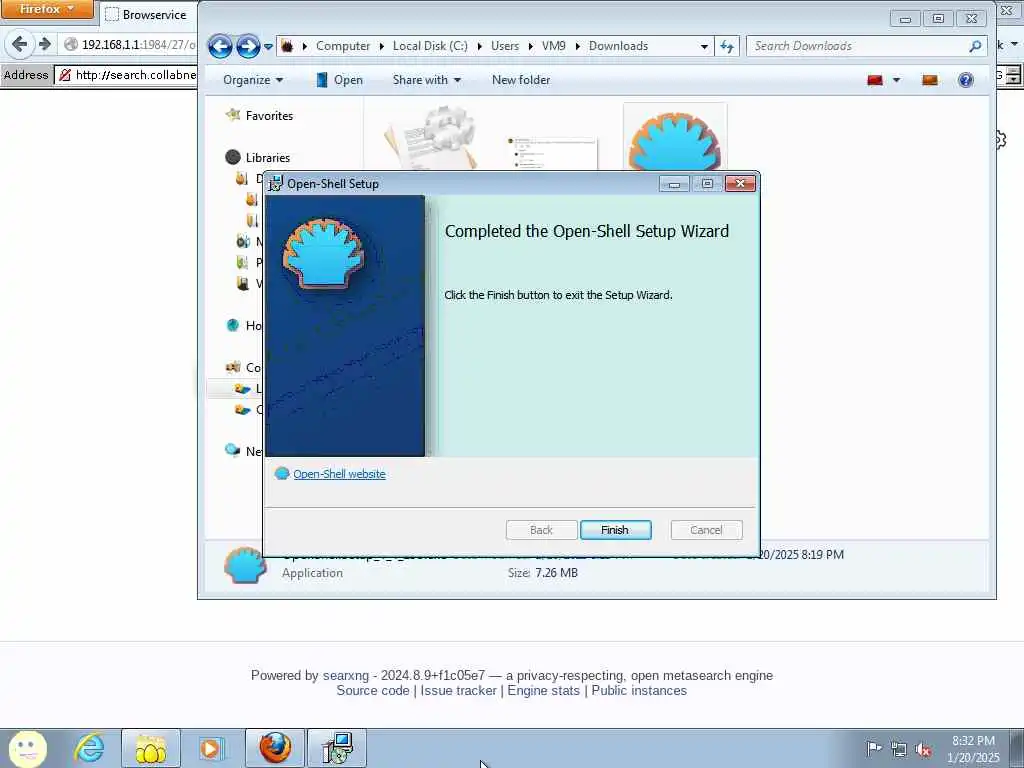Click Open in the Explorer toolbar
Image resolution: width=1024 pixels, height=768 pixels.
340,80
